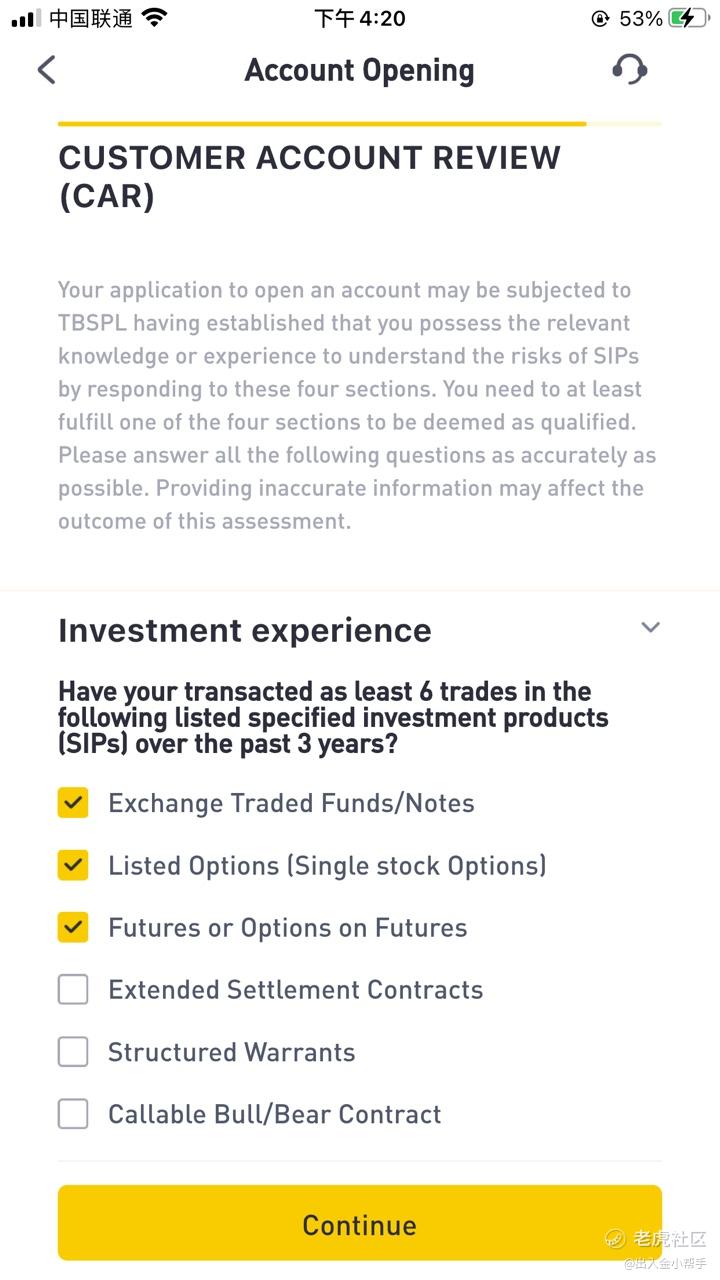Tap the Investment experience heading

point(245,630)
